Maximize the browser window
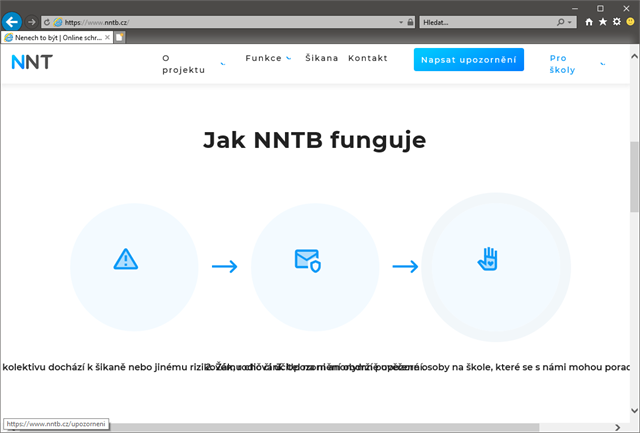This screenshot has width=640, height=433. [x=600, y=8]
